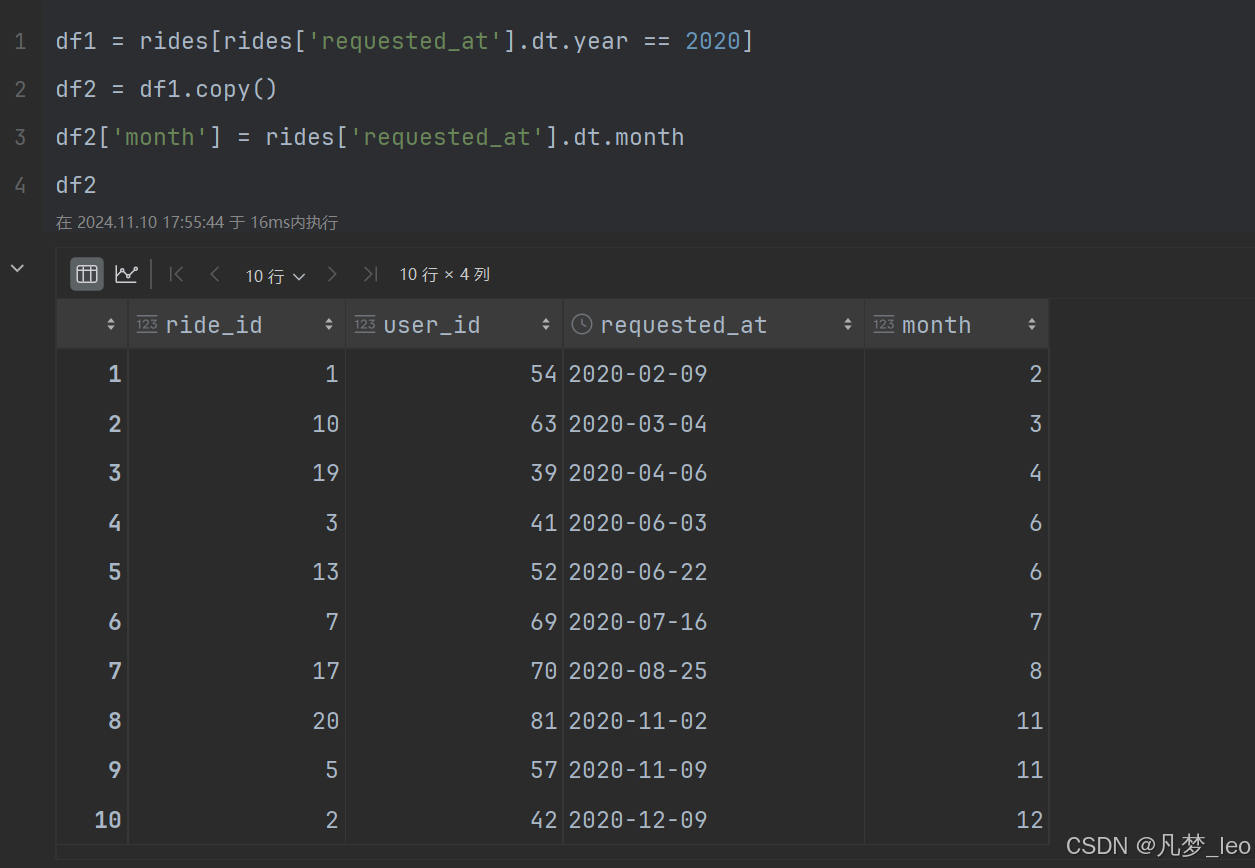This screenshot has height=868, width=1255.
Task: Click the execution timestamp text below the code
Action: 197,222
